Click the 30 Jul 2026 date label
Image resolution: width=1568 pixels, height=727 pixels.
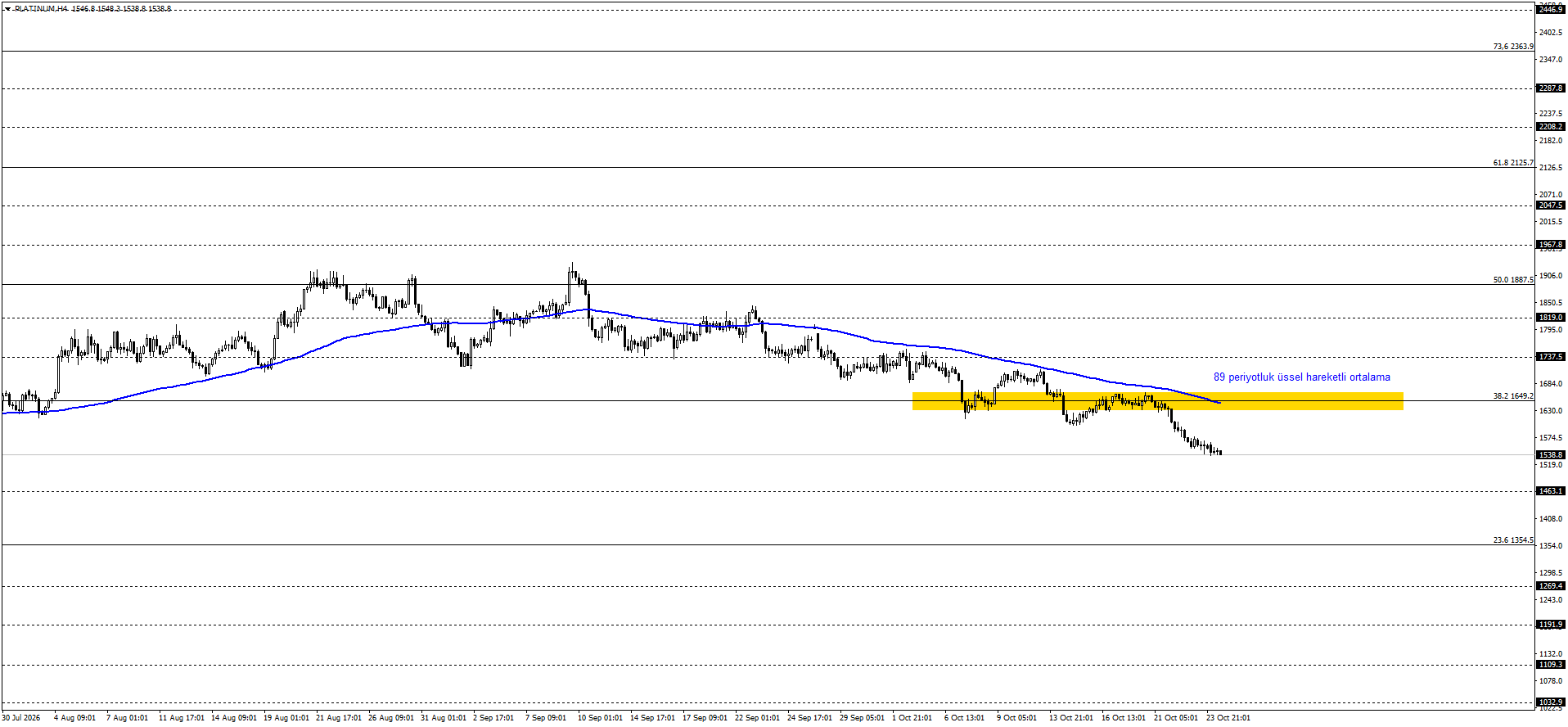point(21,718)
